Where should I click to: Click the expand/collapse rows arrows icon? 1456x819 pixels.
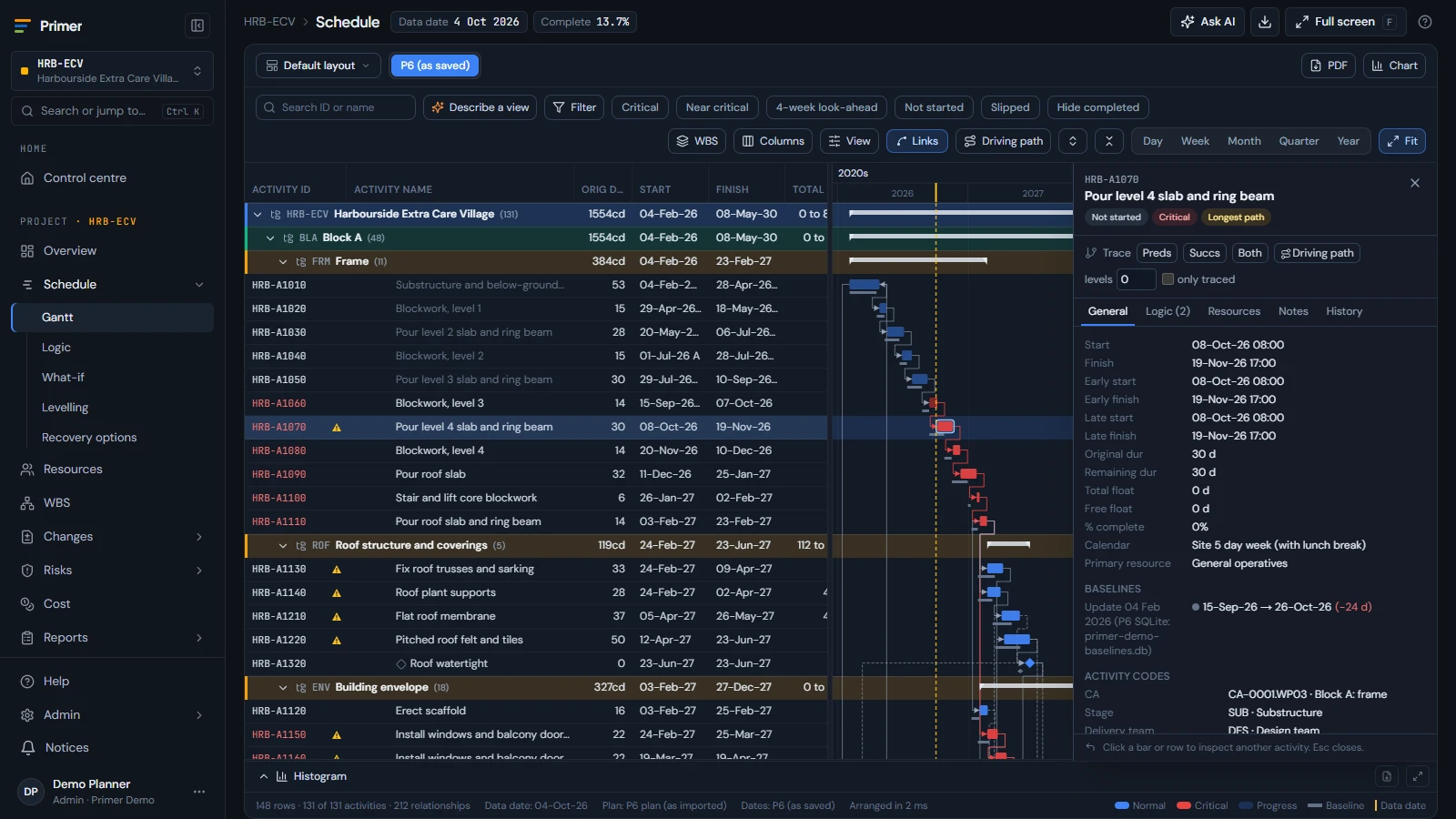point(1073,141)
